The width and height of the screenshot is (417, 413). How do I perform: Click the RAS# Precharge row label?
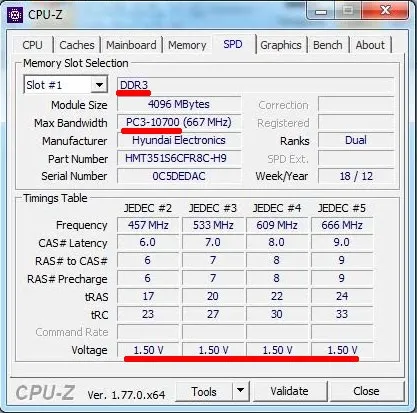(x=67, y=279)
